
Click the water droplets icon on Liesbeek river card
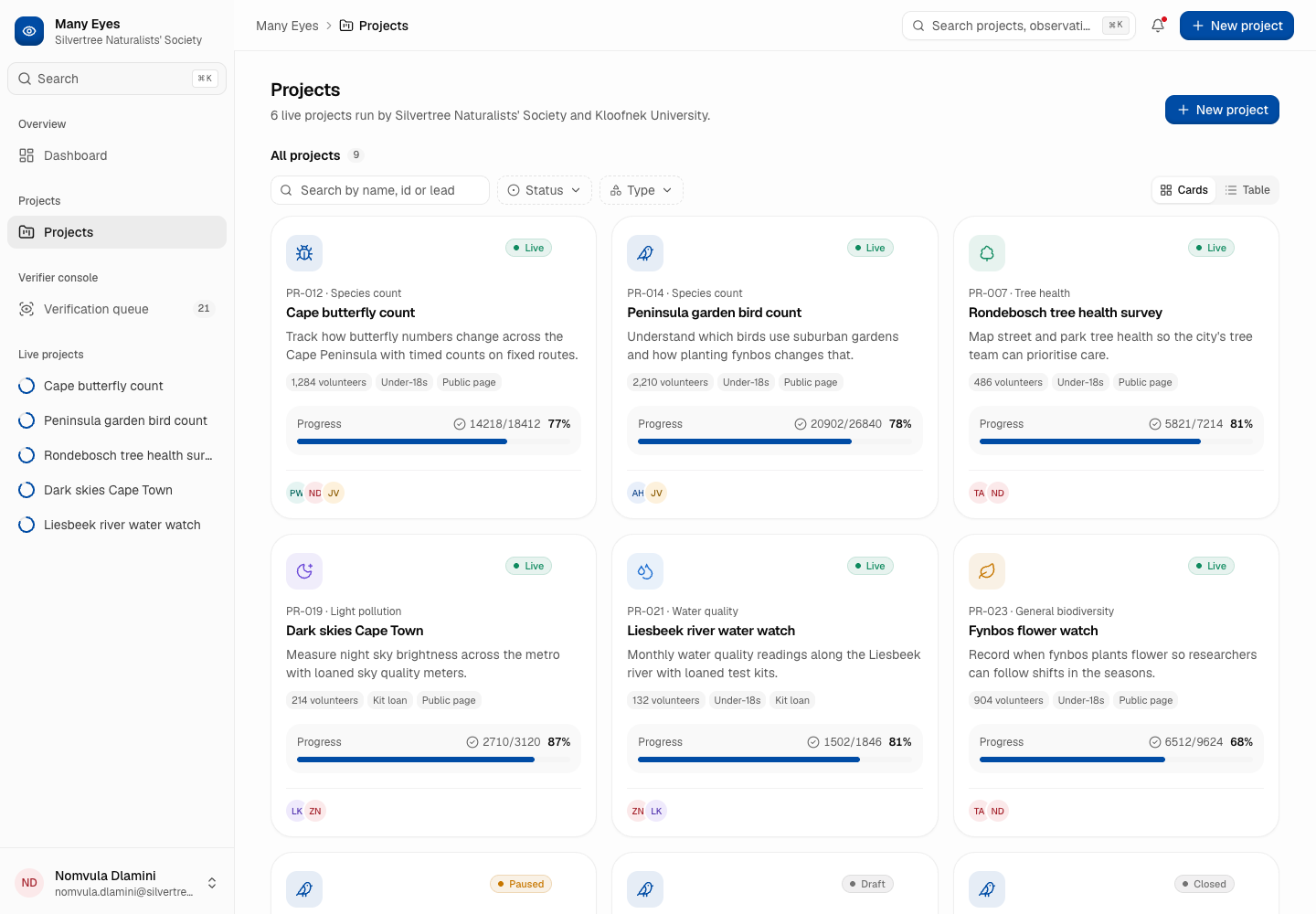645,571
